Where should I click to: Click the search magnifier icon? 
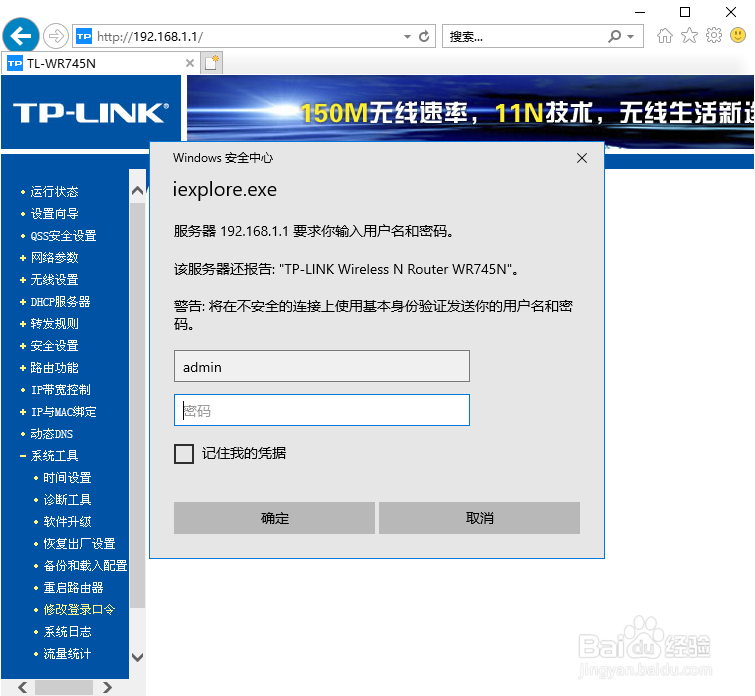point(615,36)
